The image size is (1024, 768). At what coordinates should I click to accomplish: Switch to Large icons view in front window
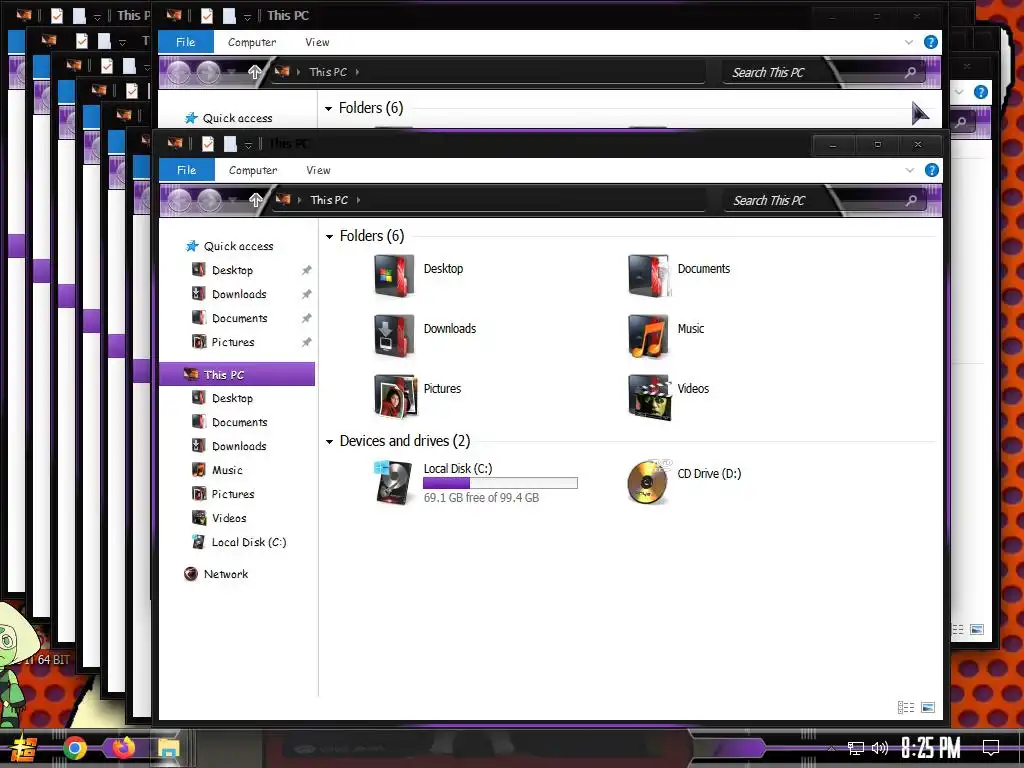(927, 707)
